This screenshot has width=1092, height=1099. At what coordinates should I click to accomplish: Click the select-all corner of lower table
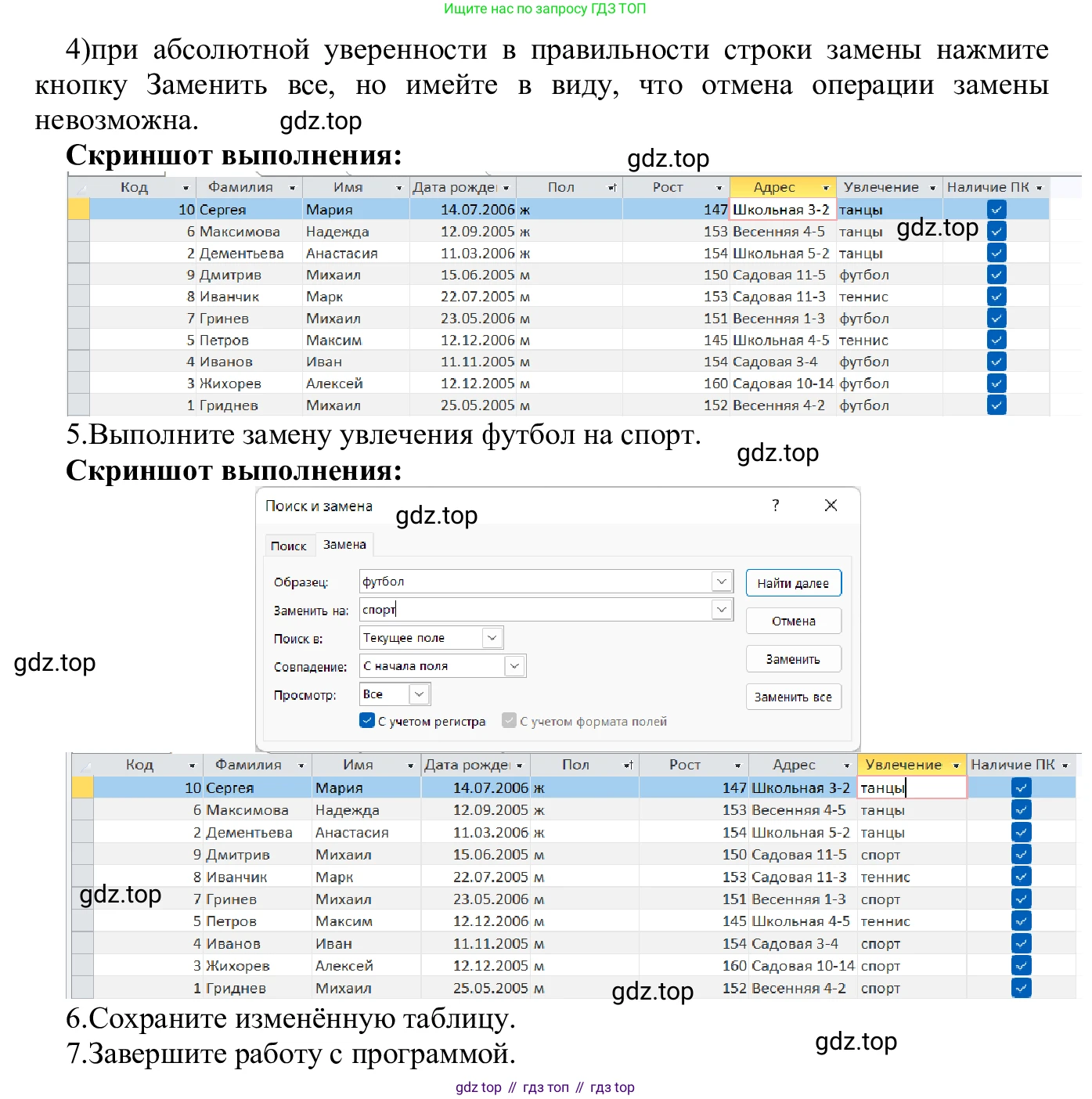[x=83, y=766]
